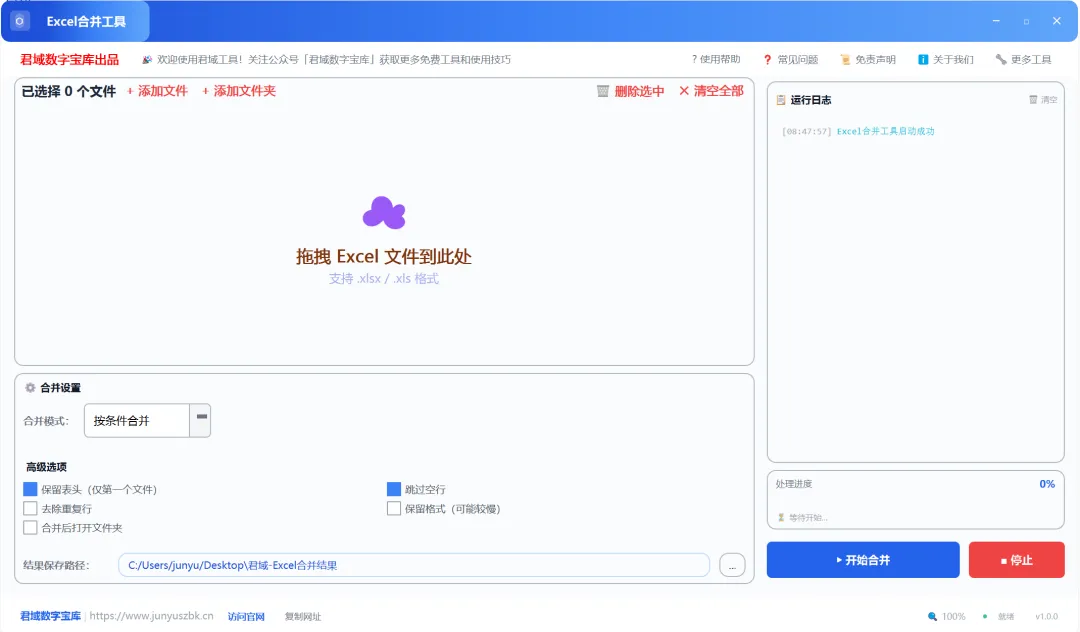Click 清空 to clear the run log

click(1043, 100)
